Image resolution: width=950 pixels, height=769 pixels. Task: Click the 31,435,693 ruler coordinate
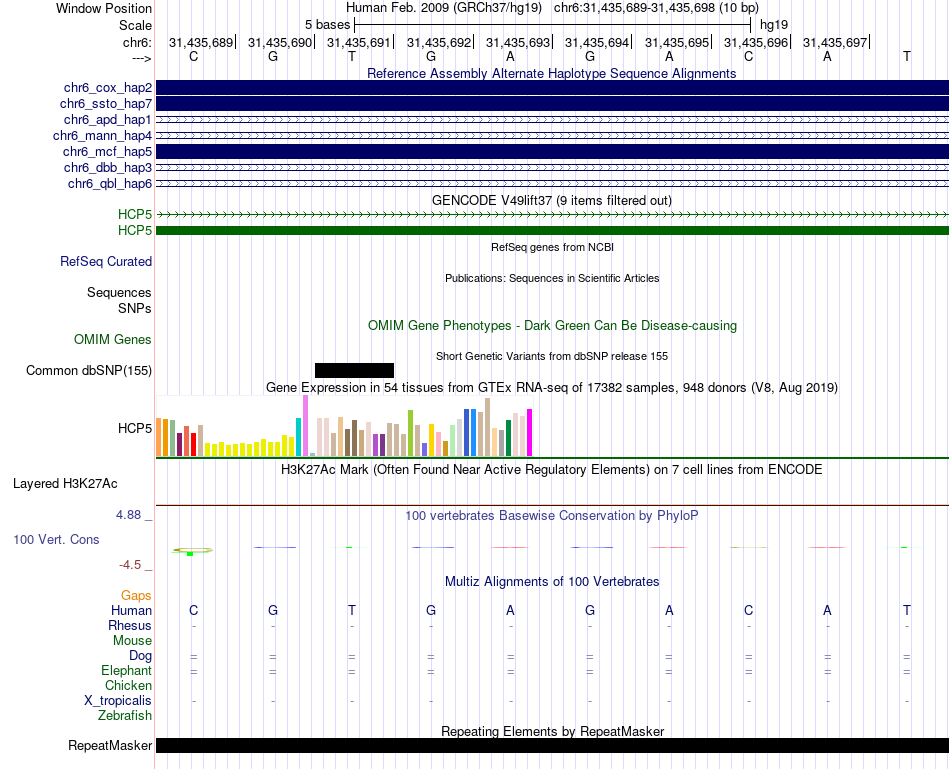point(517,42)
